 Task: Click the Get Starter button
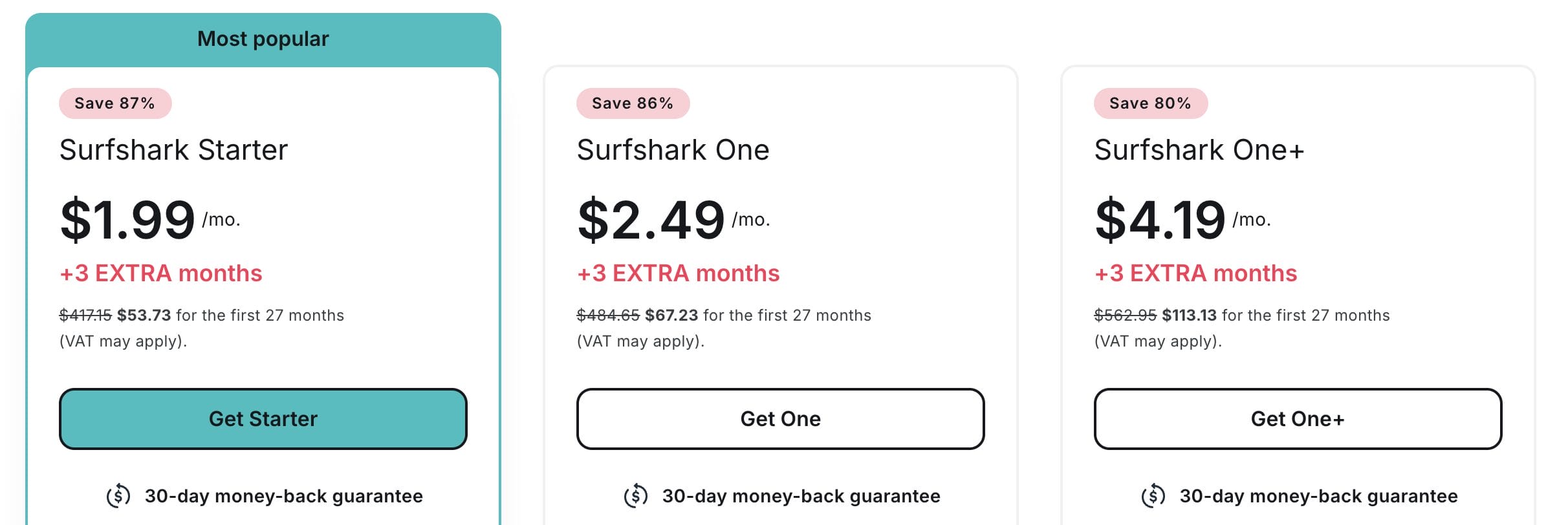coord(263,419)
